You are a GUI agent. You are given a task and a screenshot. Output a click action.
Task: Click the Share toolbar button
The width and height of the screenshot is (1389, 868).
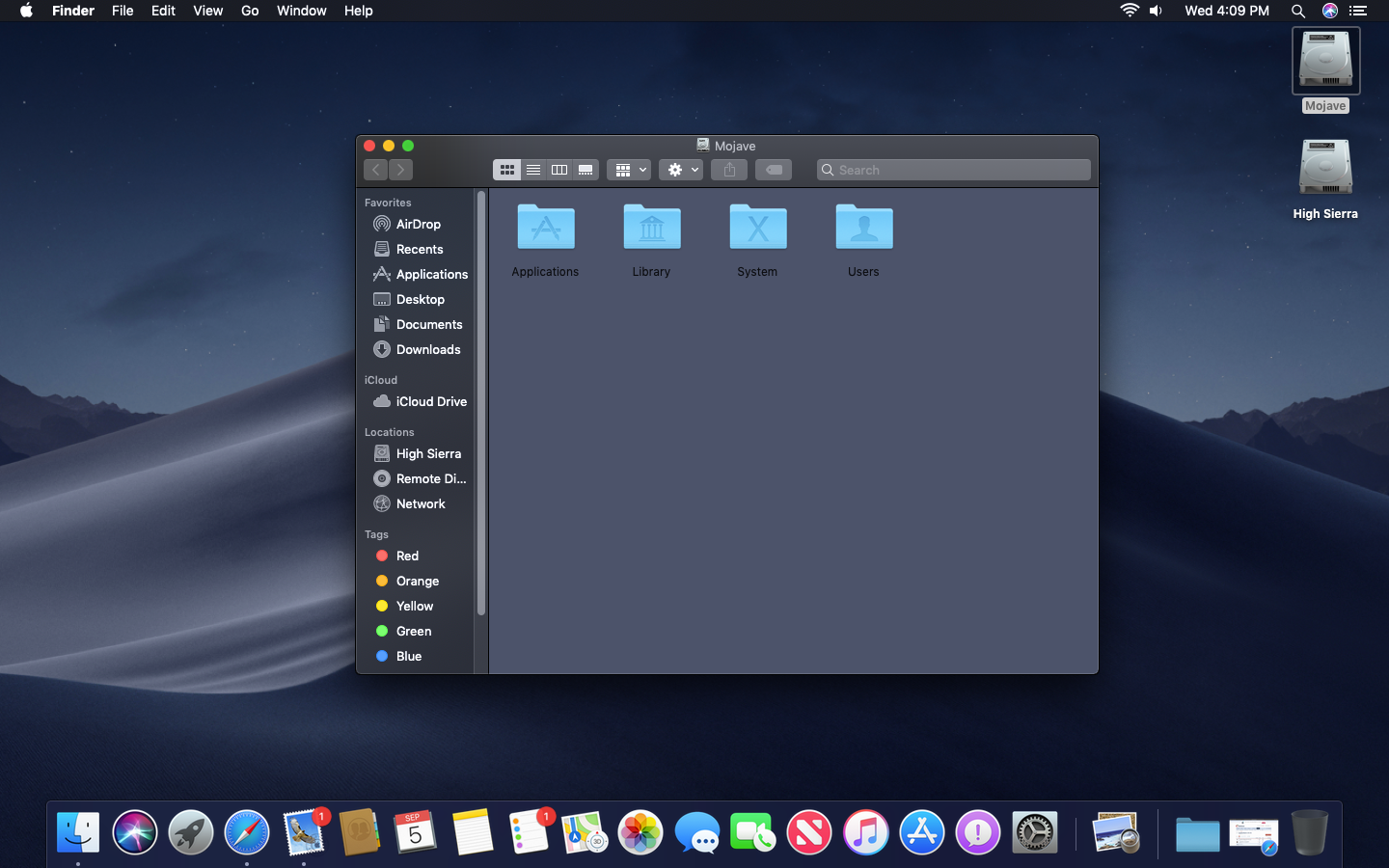tap(729, 170)
